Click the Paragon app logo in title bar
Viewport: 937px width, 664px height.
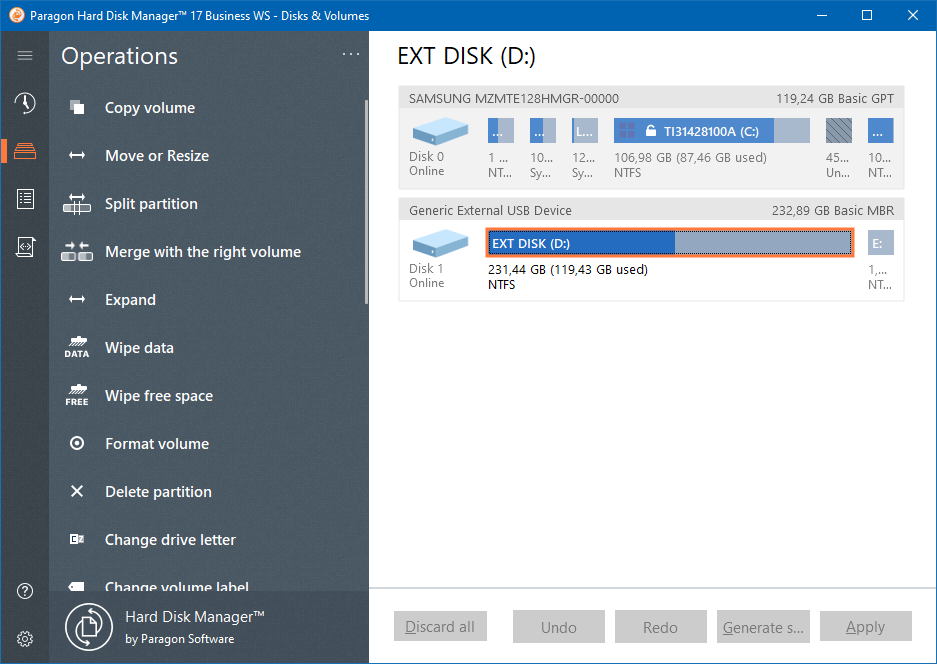tap(17, 15)
